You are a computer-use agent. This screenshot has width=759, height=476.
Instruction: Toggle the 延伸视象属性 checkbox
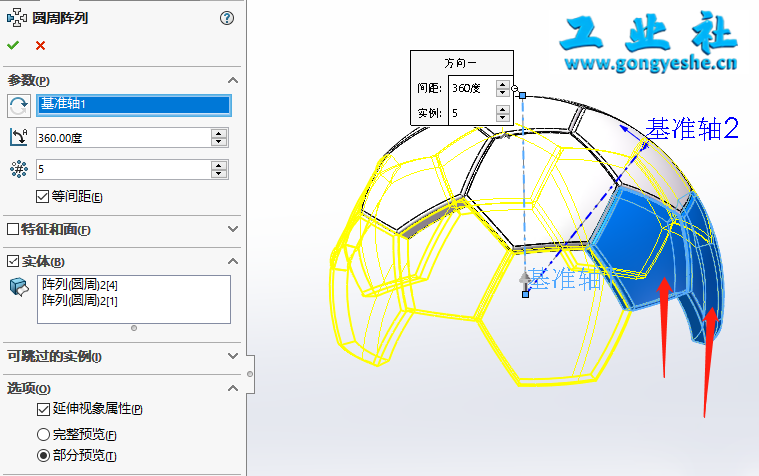(x=43, y=409)
